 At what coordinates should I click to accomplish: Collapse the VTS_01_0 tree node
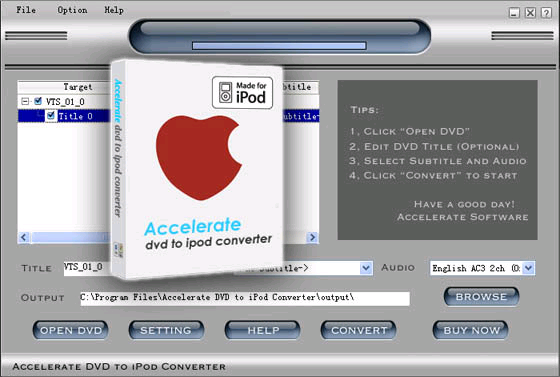coord(25,101)
